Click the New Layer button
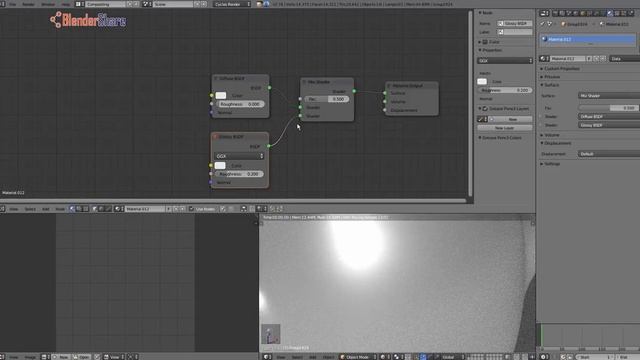Image resolution: width=640 pixels, height=360 pixels. 504,128
